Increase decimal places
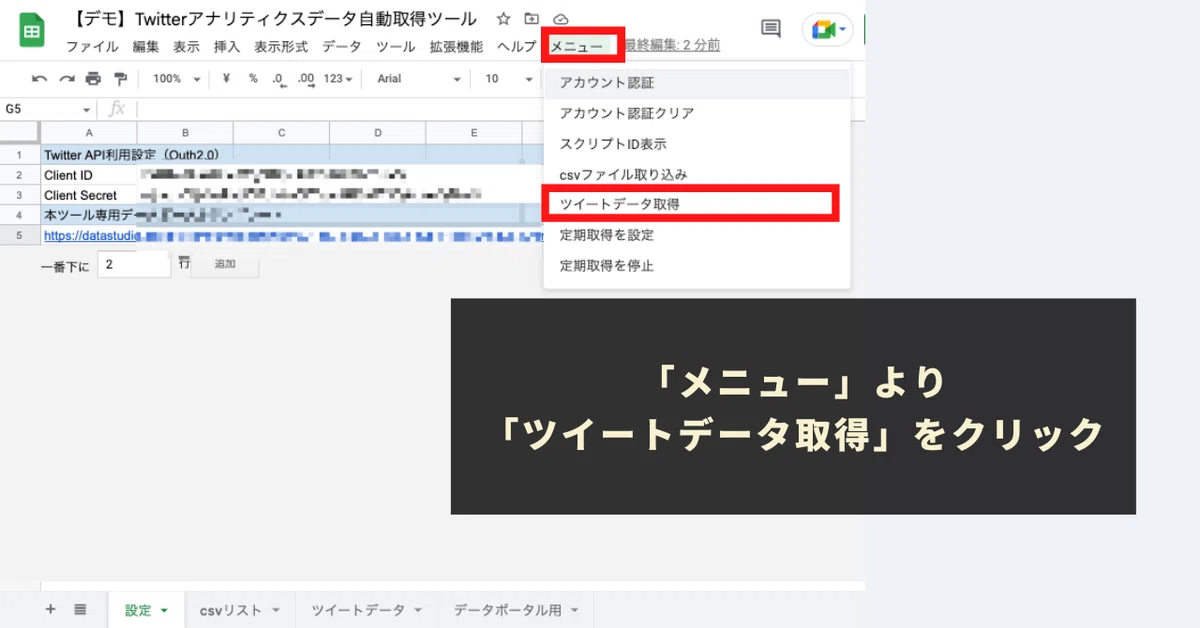Image resolution: width=1200 pixels, height=628 pixels. [306, 79]
